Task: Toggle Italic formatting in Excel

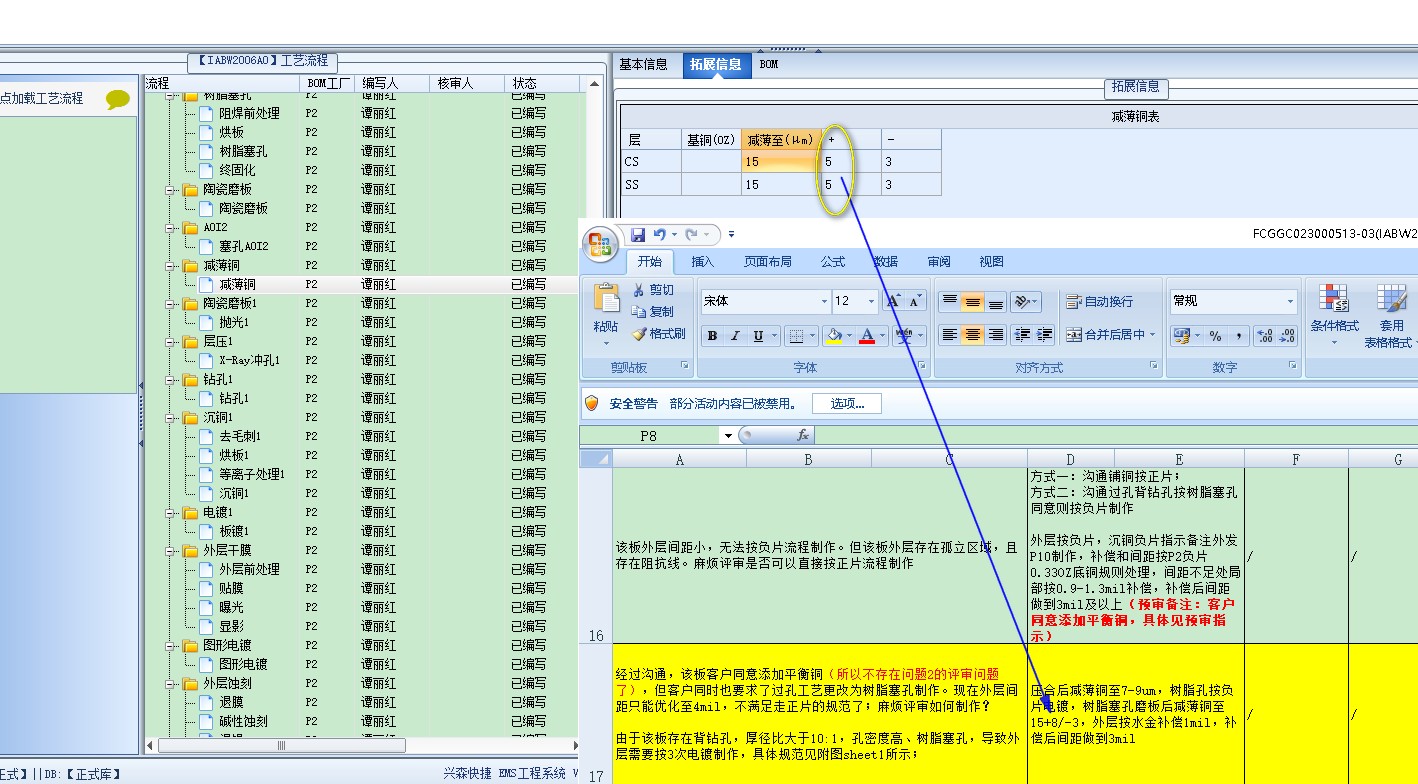Action: [735, 335]
